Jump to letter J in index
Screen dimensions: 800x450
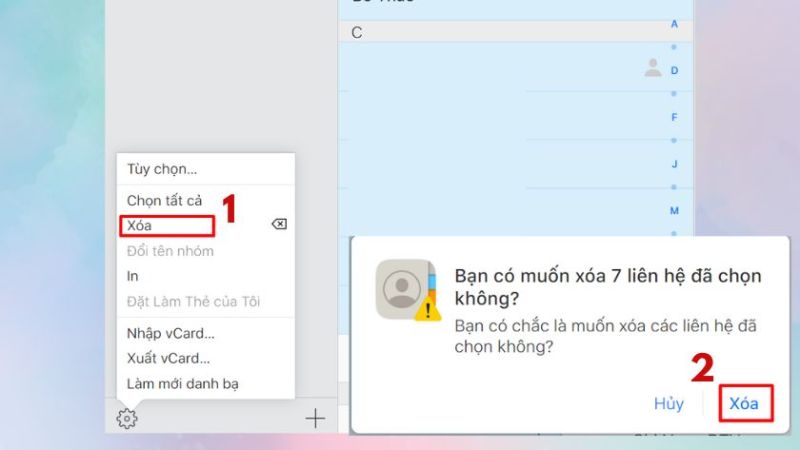pyautogui.click(x=674, y=164)
